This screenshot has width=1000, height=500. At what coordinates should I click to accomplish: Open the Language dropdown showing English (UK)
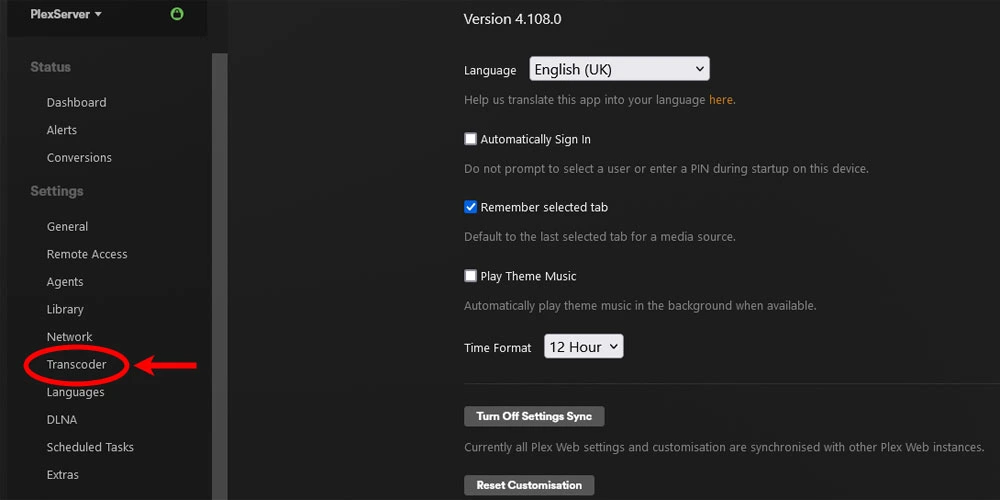coord(619,69)
